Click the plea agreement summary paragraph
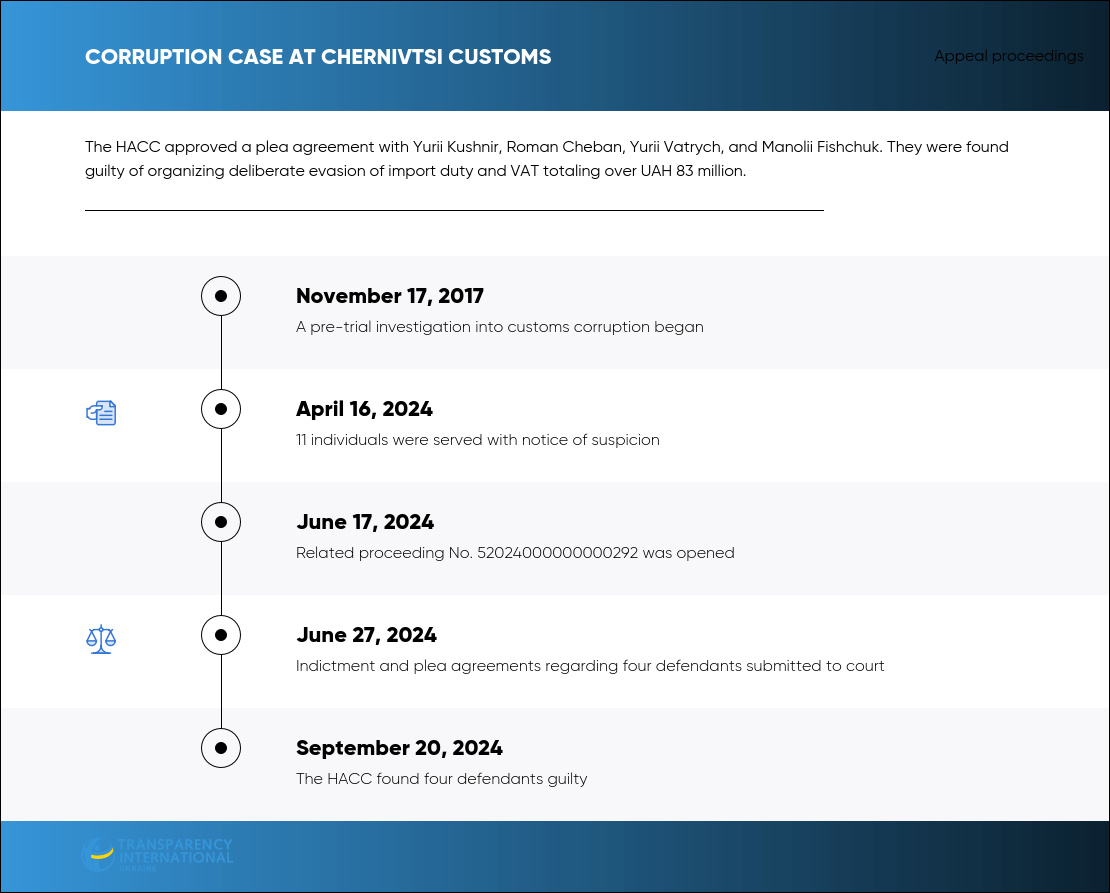 [x=547, y=159]
